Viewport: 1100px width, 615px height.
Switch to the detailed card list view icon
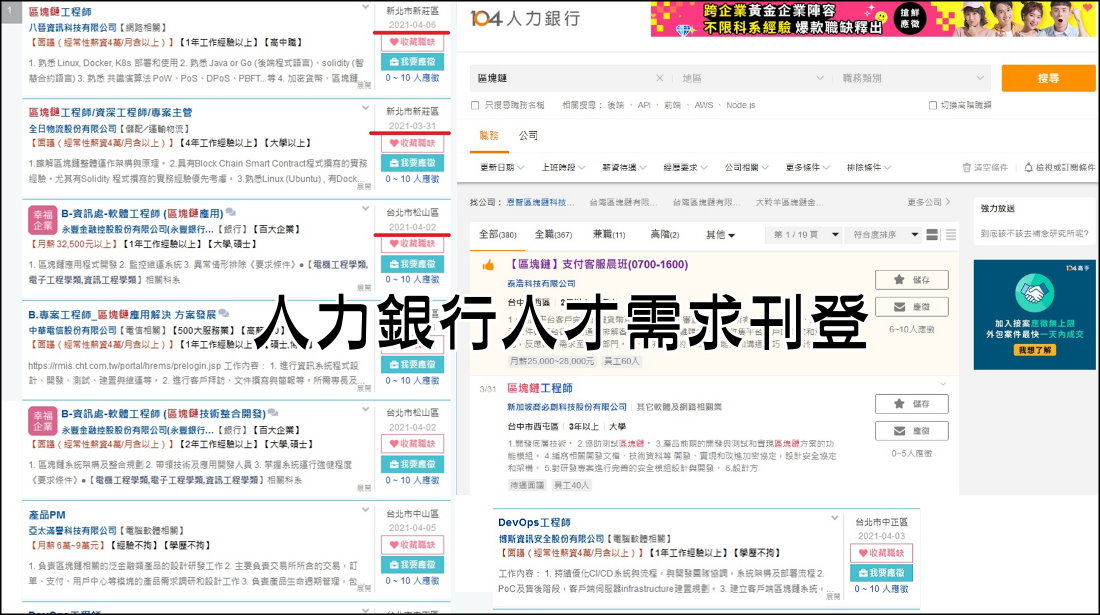(932, 235)
